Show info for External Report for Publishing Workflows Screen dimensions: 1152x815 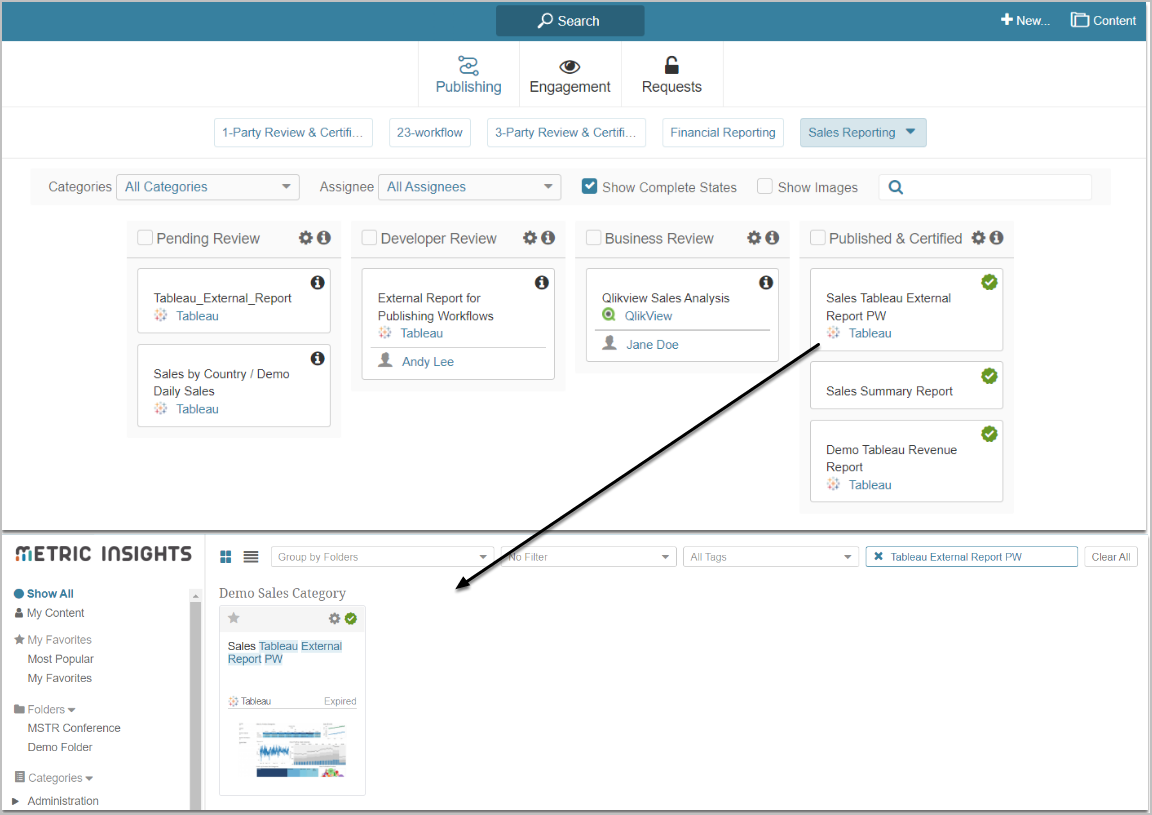(541, 282)
